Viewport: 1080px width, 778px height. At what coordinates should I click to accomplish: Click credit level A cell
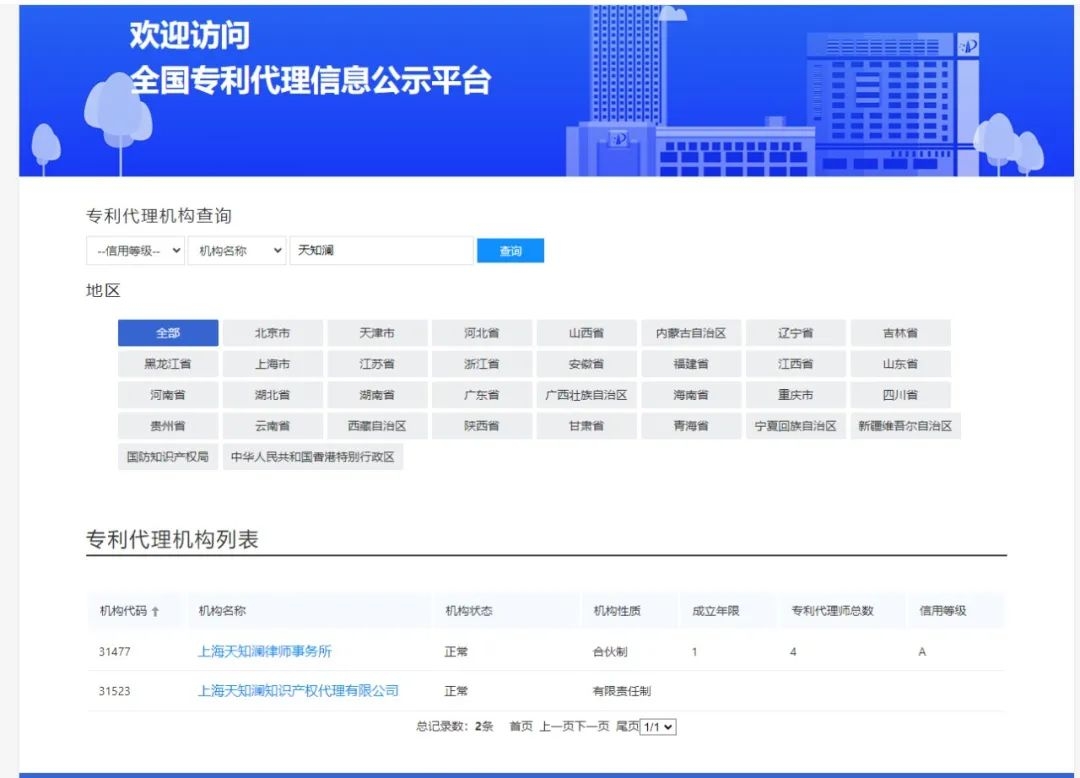(x=922, y=651)
